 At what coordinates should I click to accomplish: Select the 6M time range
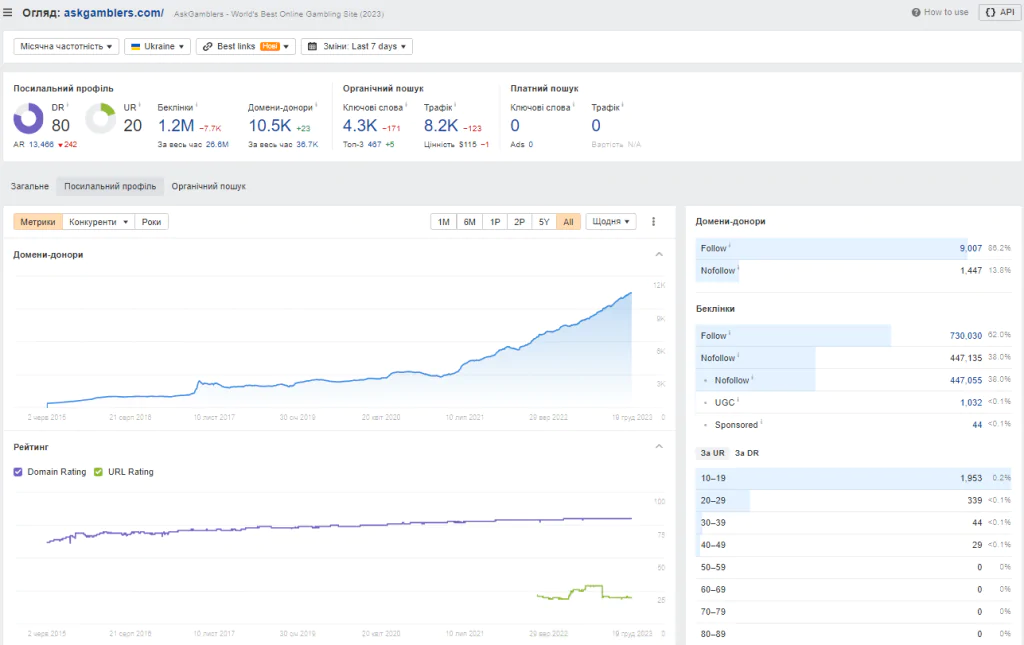[x=470, y=222]
